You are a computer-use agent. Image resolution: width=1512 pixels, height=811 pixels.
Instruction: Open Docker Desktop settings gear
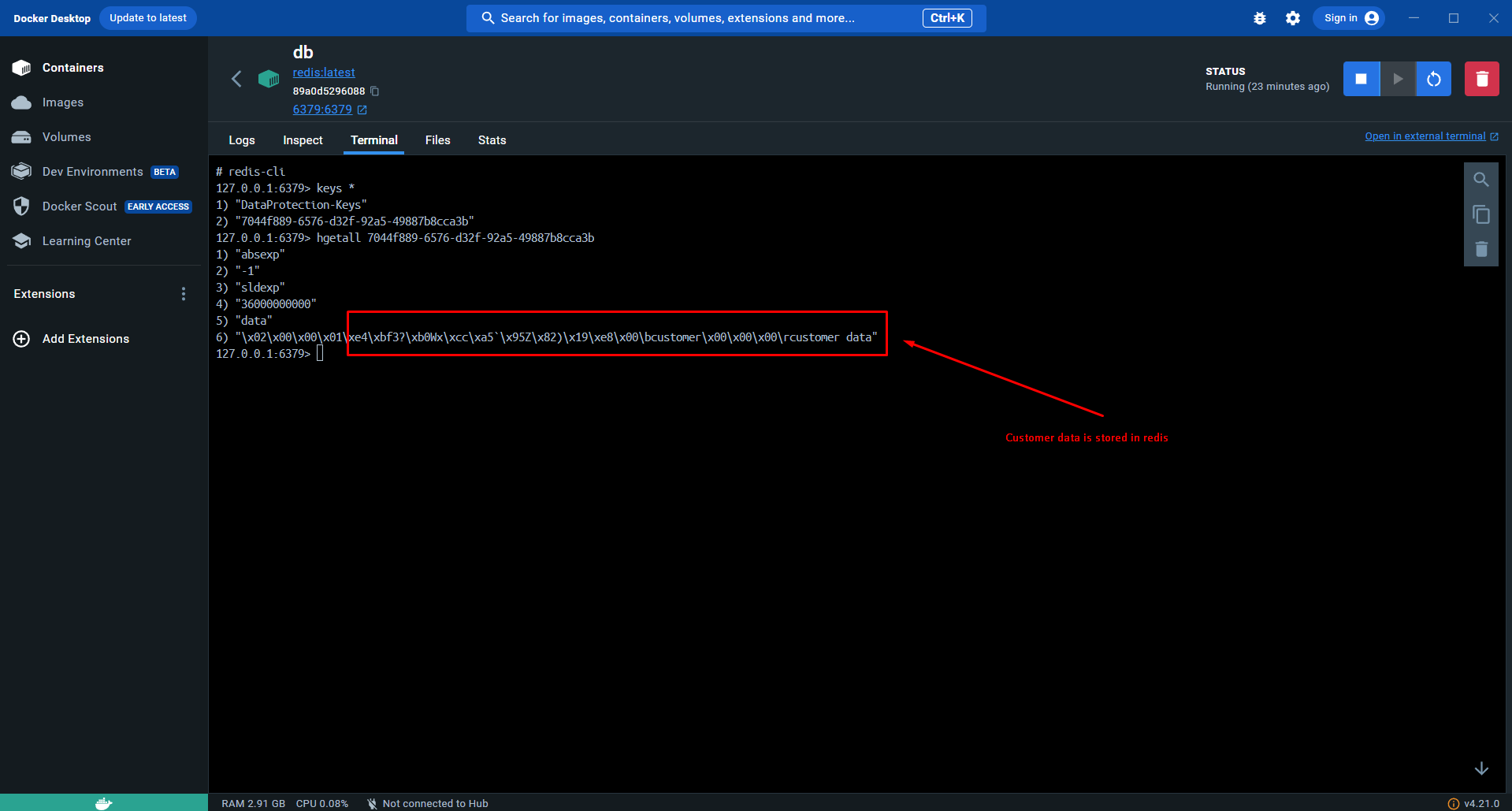1292,17
